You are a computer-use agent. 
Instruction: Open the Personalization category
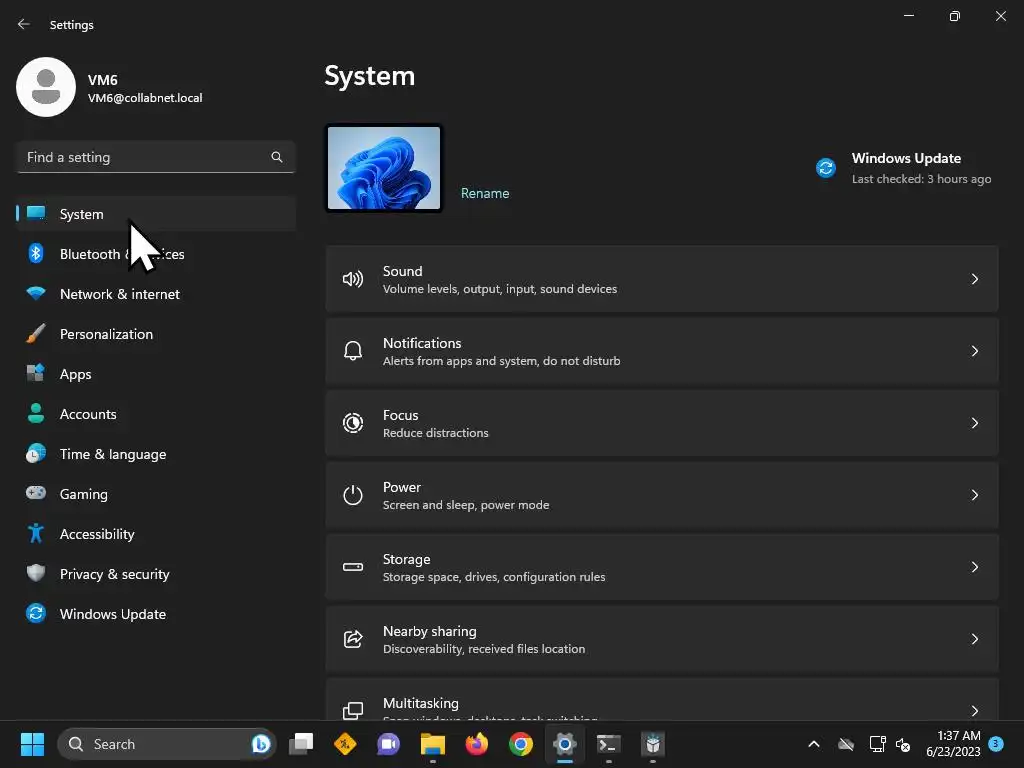(x=155, y=334)
